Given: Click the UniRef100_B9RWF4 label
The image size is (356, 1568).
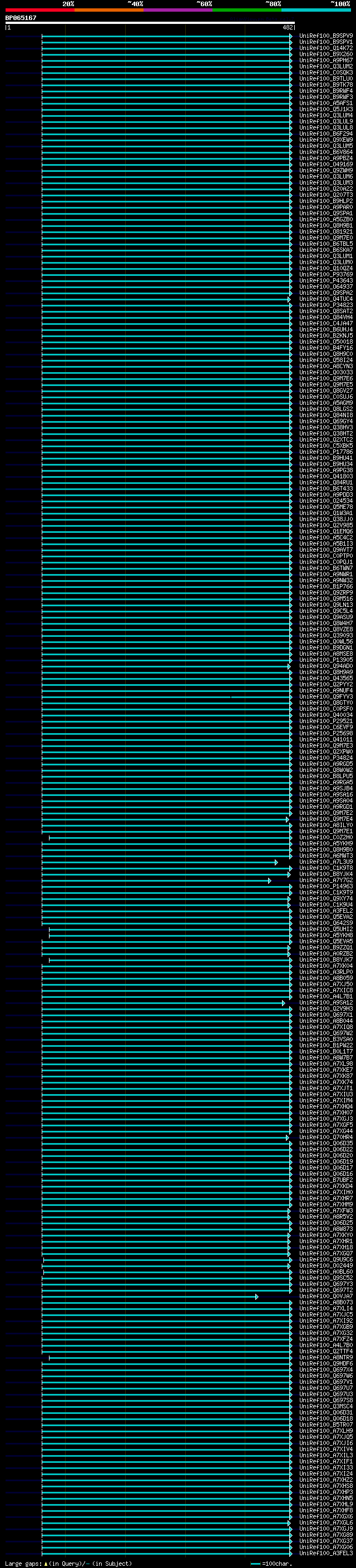Looking at the screenshot, I should point(325,91).
